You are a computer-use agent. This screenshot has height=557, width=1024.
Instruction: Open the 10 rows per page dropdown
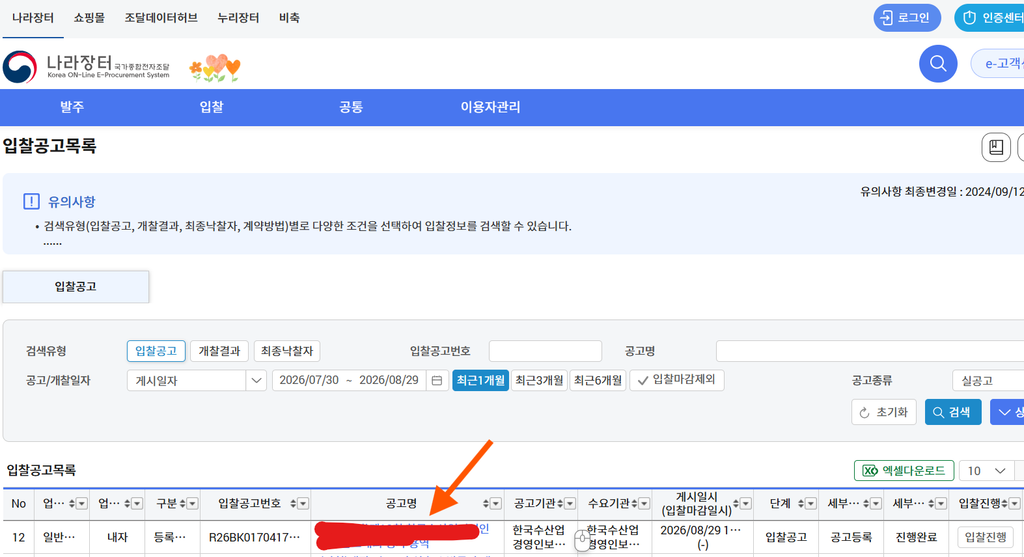987,471
